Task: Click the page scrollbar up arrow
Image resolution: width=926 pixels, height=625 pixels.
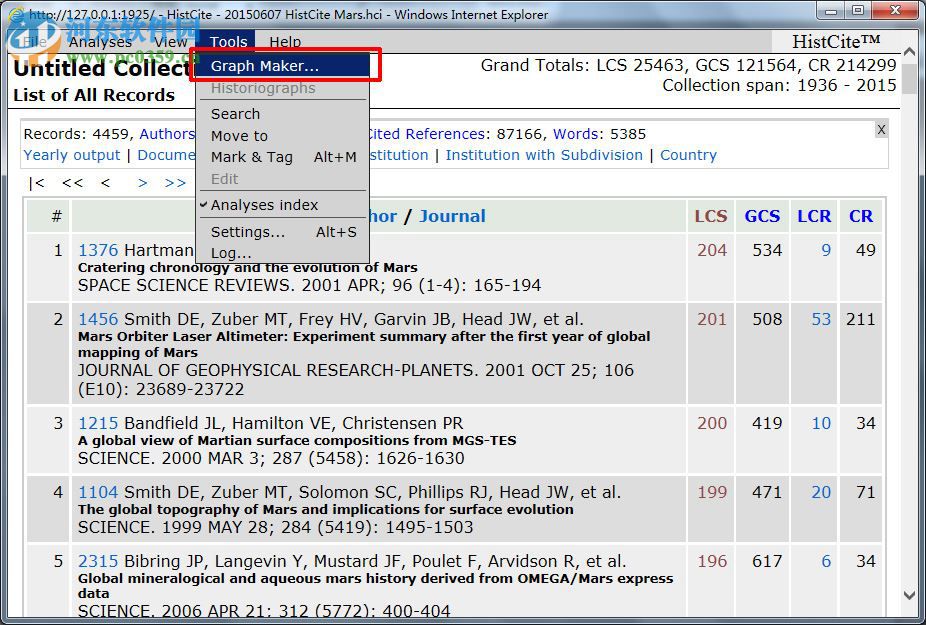Action: (x=909, y=52)
